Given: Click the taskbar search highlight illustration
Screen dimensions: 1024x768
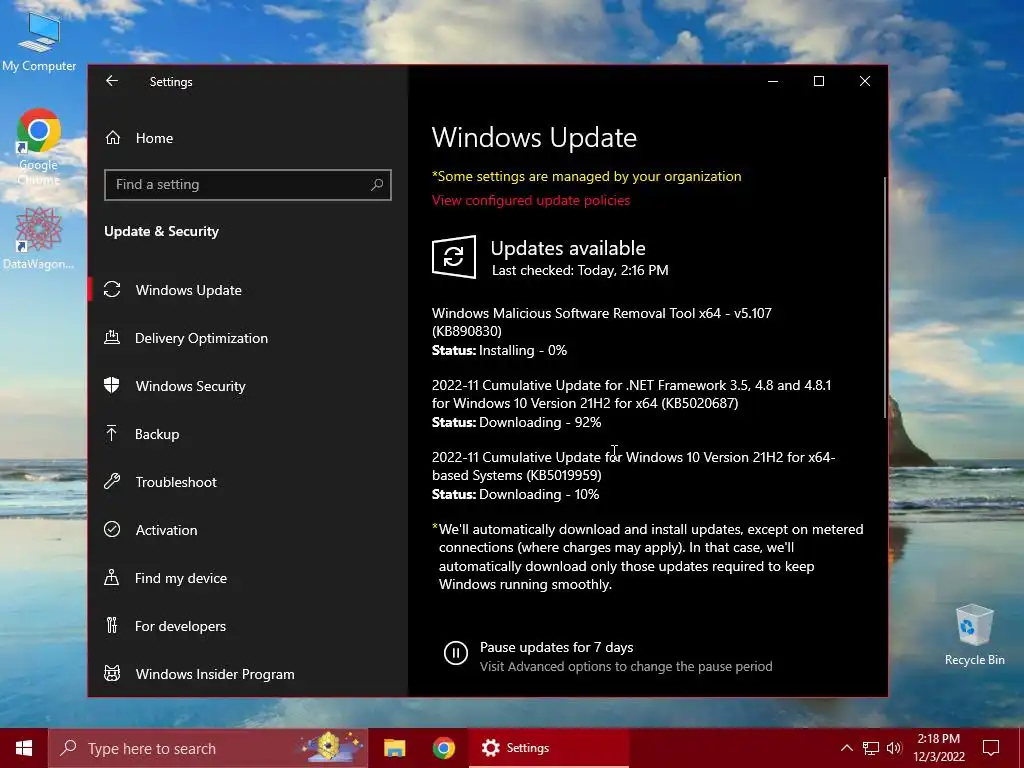Looking at the screenshot, I should 331,747.
